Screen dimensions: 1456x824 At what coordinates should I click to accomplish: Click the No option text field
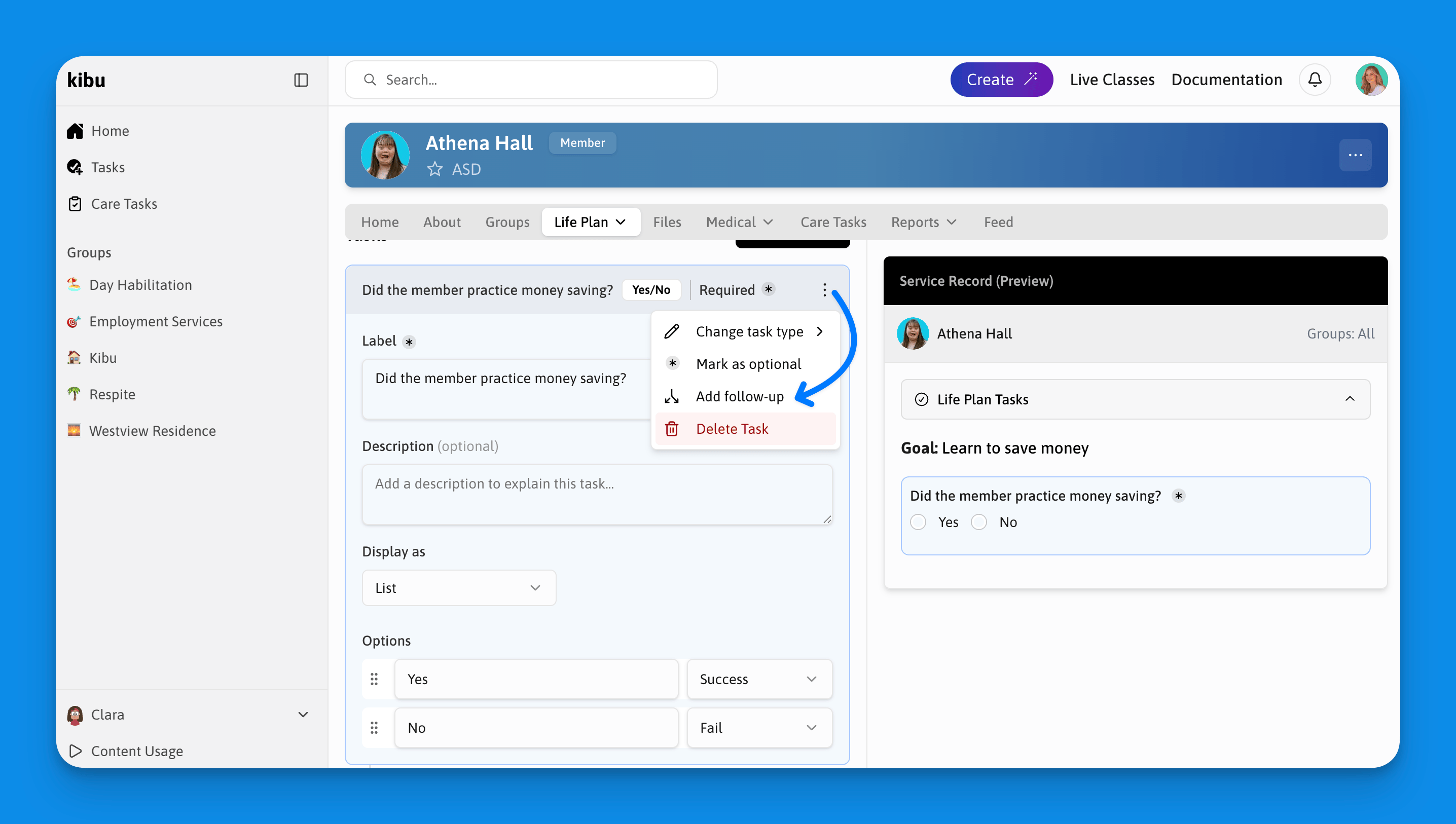point(536,728)
